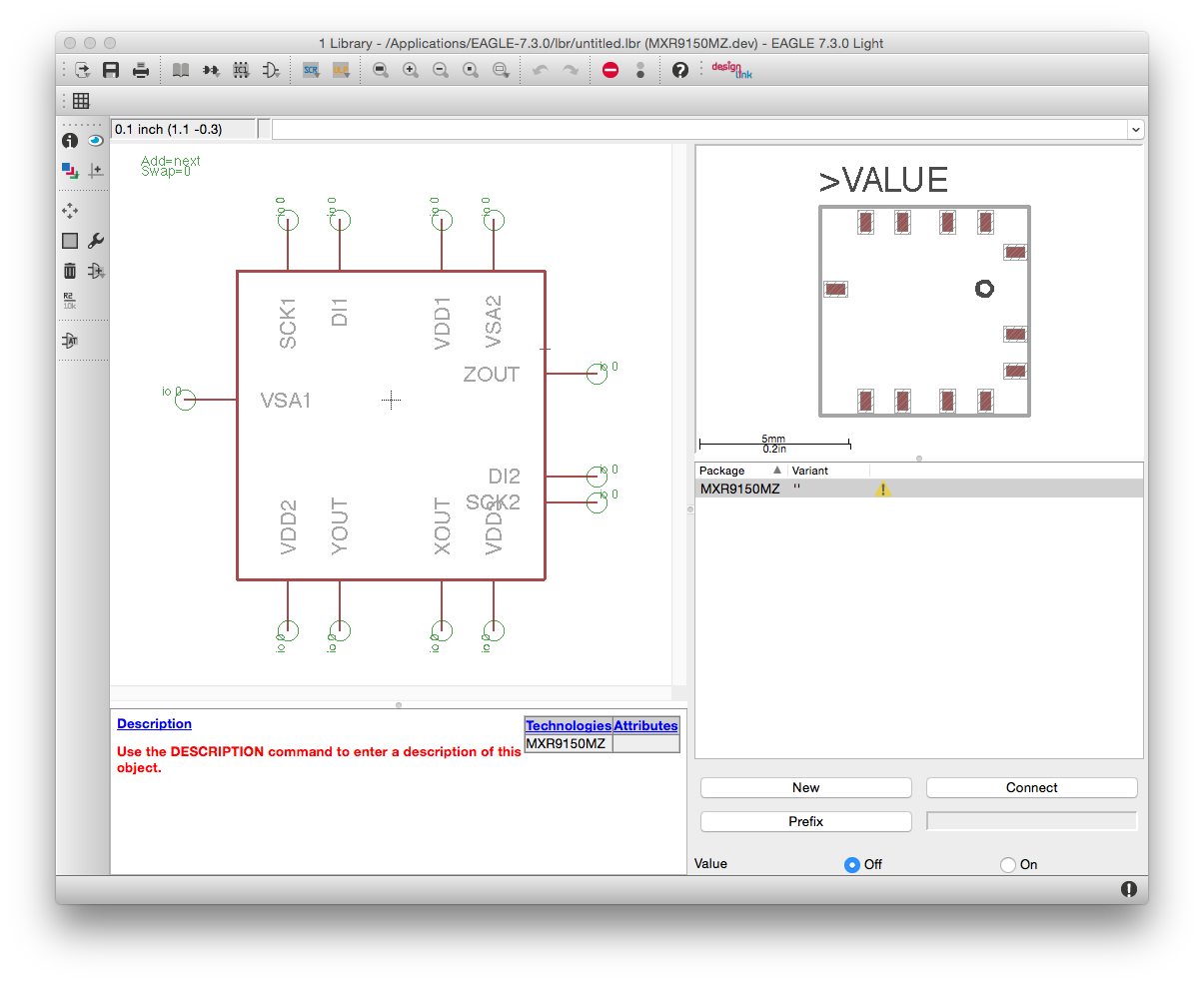Click the red Stop command icon

[x=610, y=70]
